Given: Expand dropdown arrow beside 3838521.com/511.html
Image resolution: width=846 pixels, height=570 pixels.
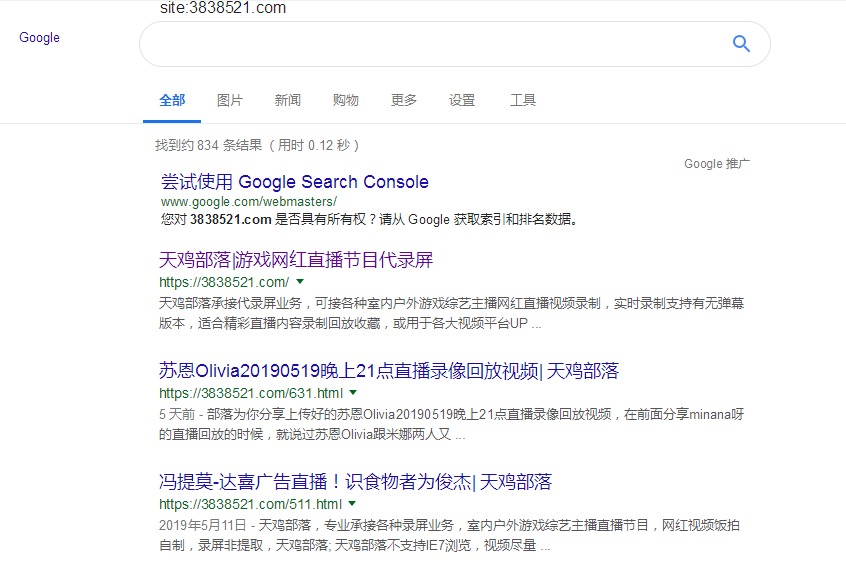Looking at the screenshot, I should [x=352, y=504].
